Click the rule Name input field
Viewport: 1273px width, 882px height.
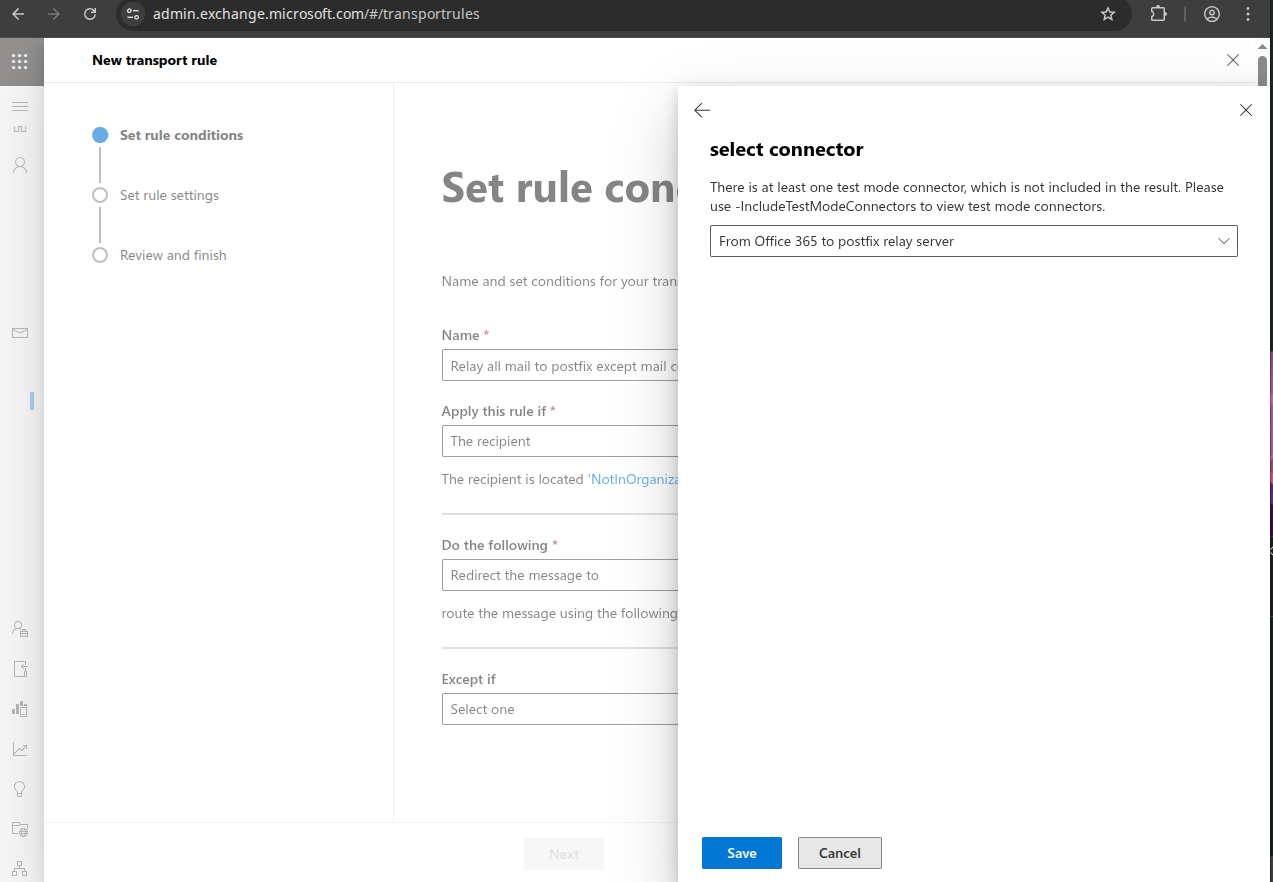coord(560,366)
